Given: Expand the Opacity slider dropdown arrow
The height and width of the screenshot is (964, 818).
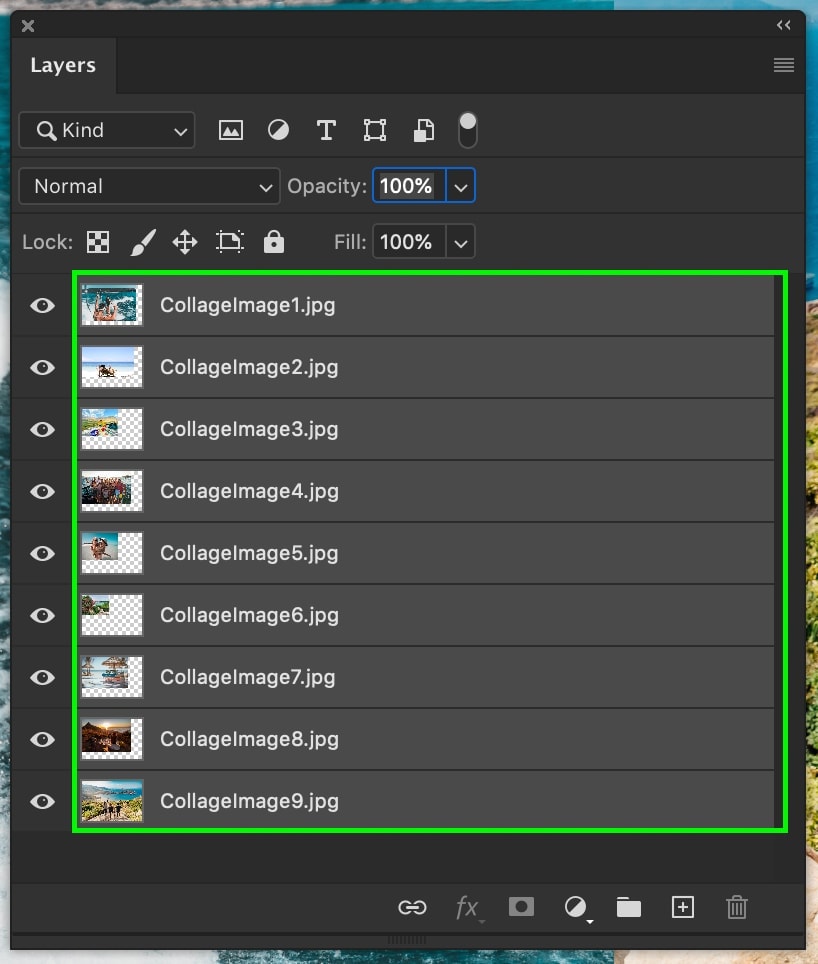Looking at the screenshot, I should [x=461, y=186].
